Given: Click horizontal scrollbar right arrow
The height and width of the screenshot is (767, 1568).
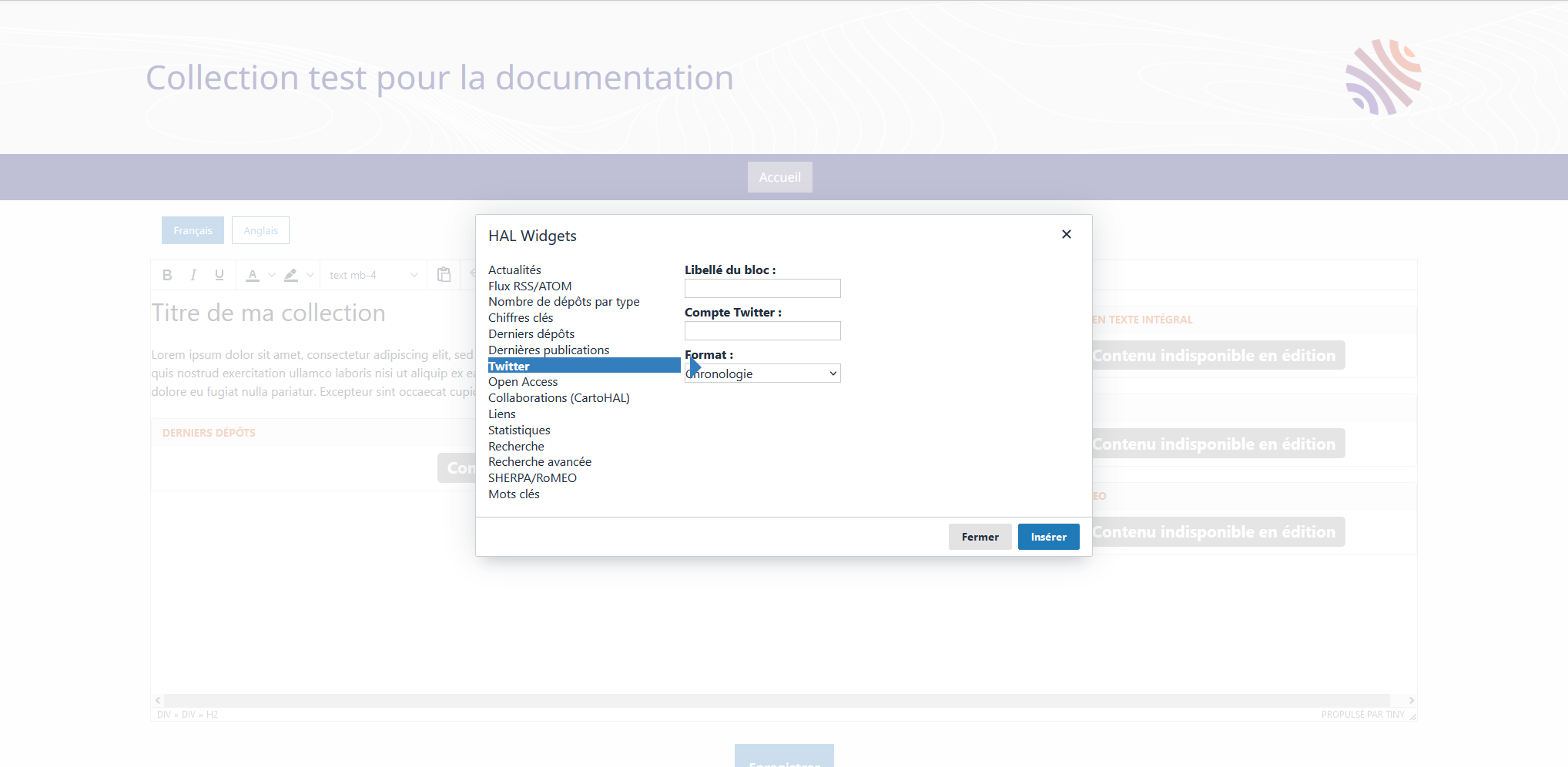Looking at the screenshot, I should [x=1411, y=700].
